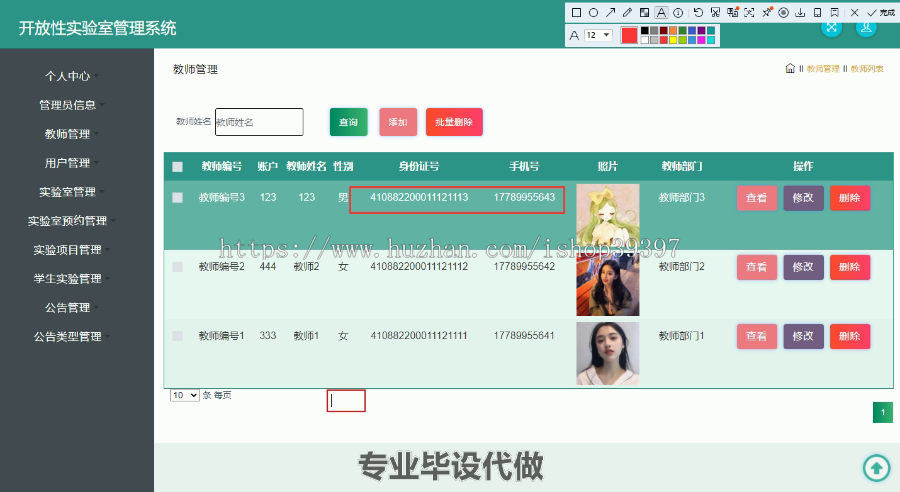Click the send-to-phone icon
The width and height of the screenshot is (900, 492).
(817, 12)
